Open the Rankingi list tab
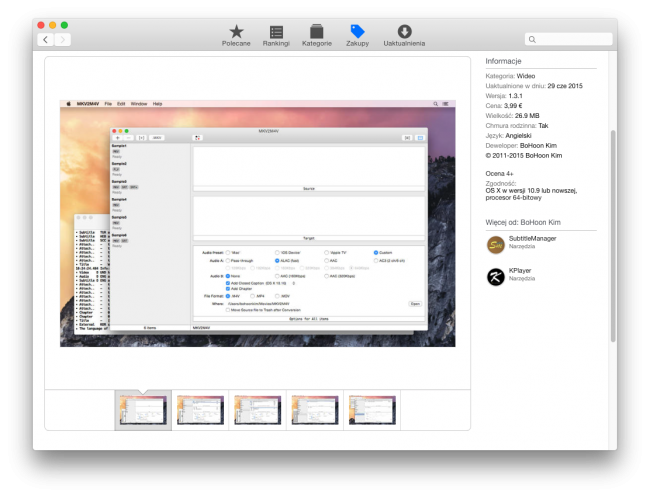The width and height of the screenshot is (650, 497). point(276,36)
